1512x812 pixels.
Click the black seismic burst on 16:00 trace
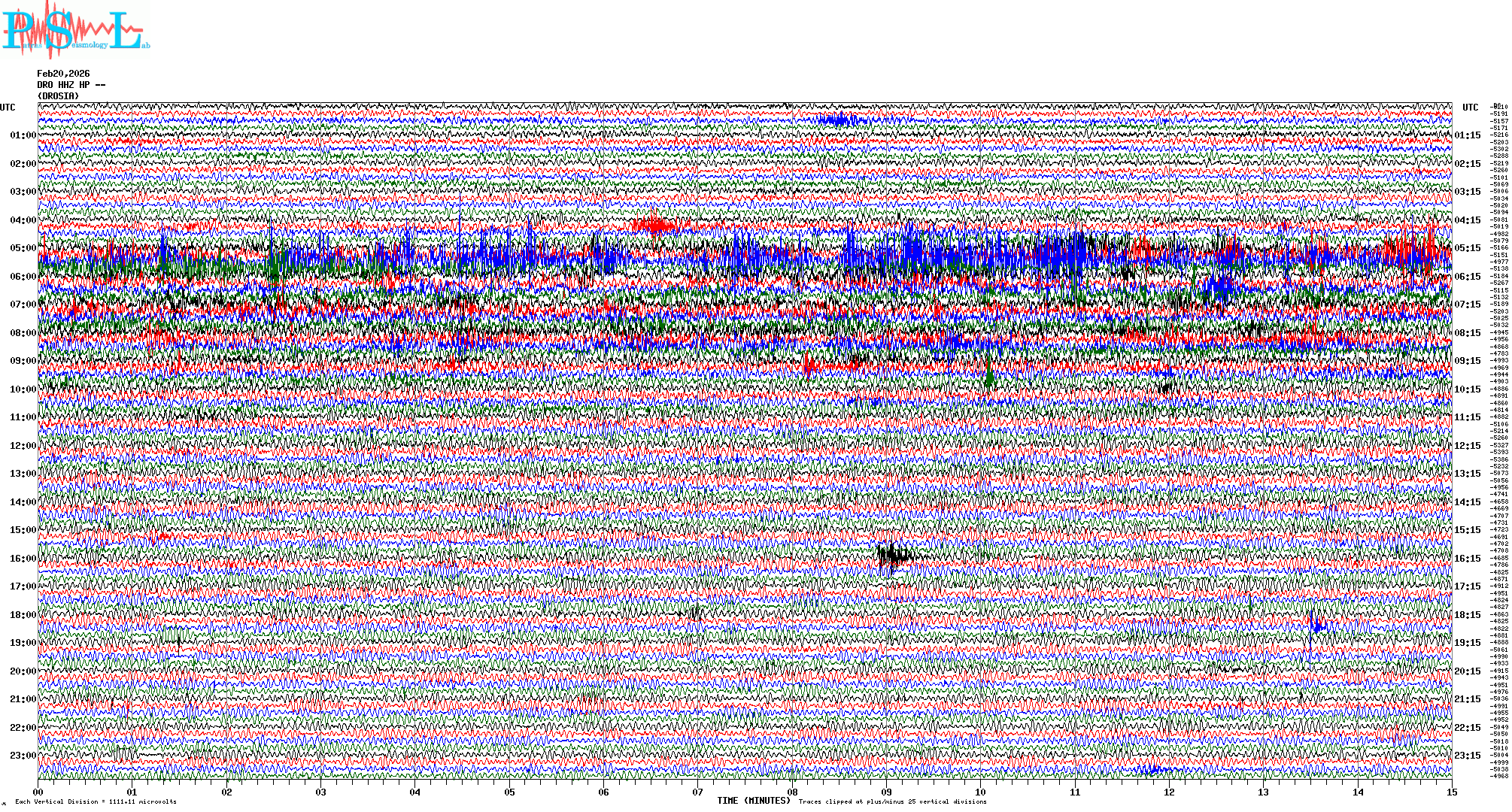point(894,556)
